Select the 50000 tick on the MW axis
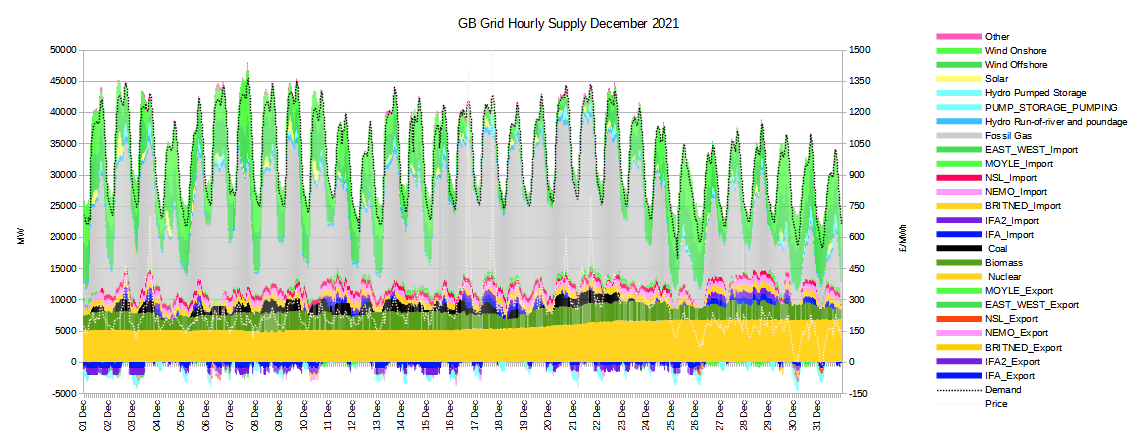This screenshot has width=1137, height=440. 63,49
